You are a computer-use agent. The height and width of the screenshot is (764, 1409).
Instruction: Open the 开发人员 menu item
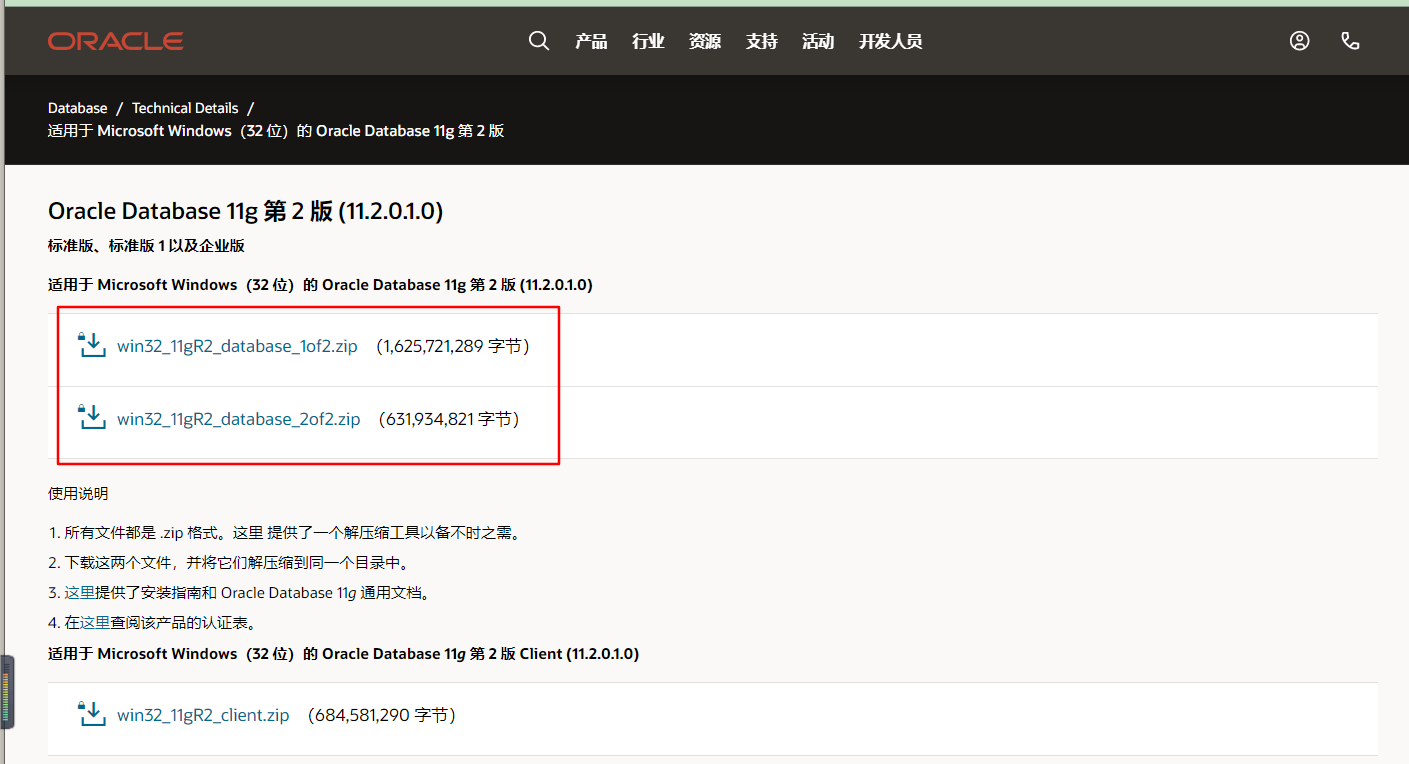tap(890, 41)
